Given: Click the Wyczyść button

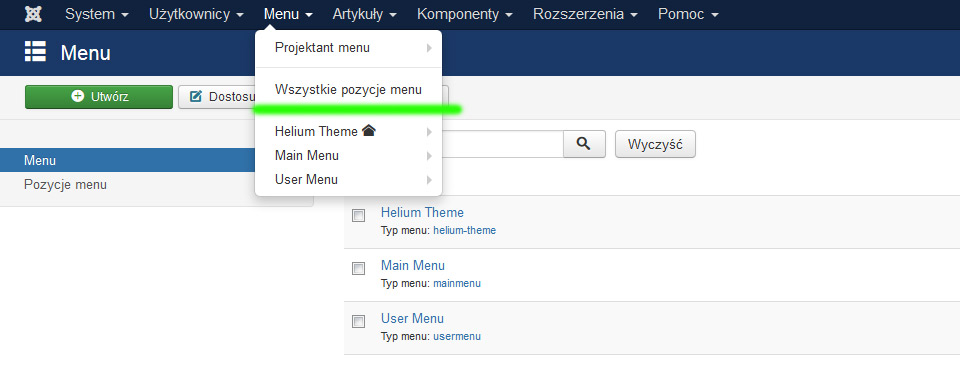Looking at the screenshot, I should (x=655, y=144).
